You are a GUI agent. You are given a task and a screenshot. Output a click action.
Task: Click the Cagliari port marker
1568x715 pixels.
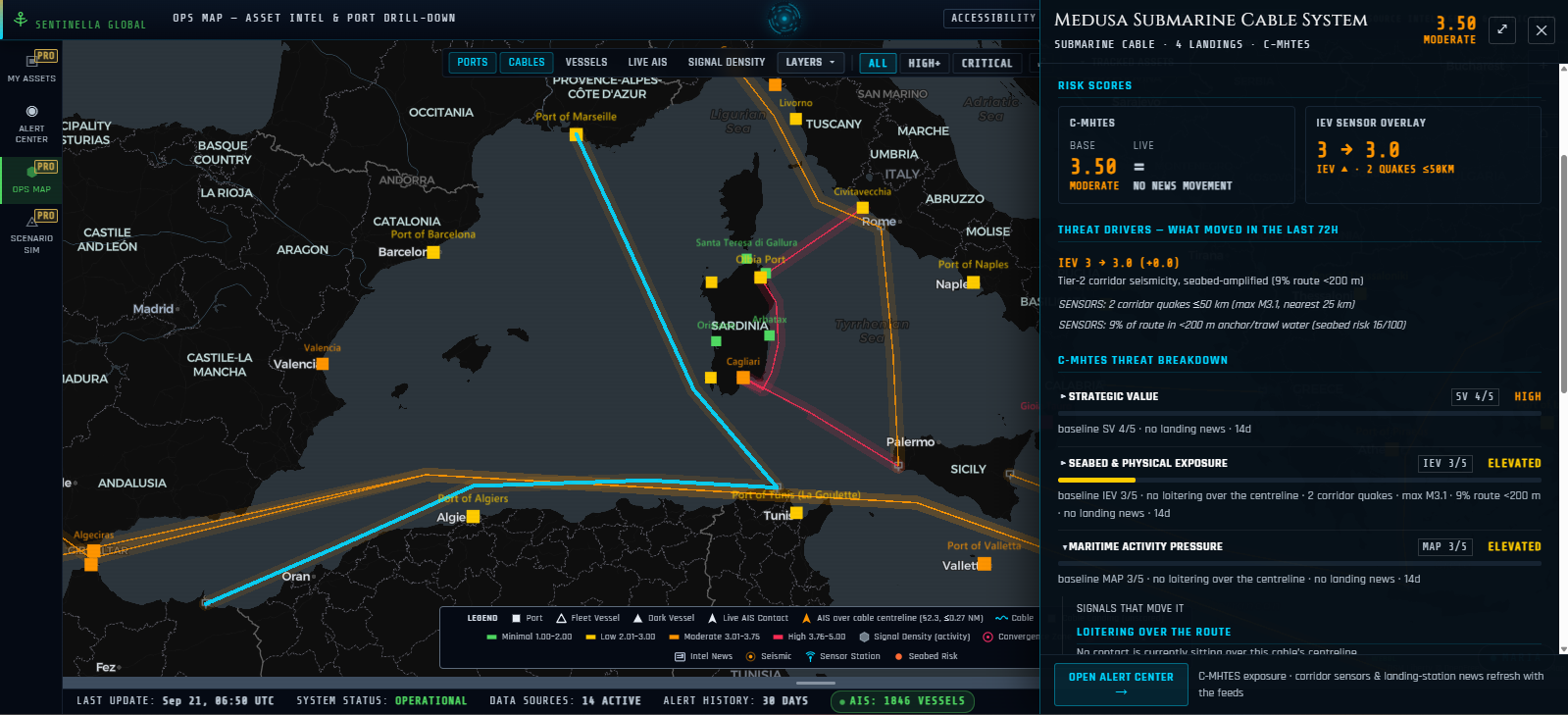click(x=743, y=378)
